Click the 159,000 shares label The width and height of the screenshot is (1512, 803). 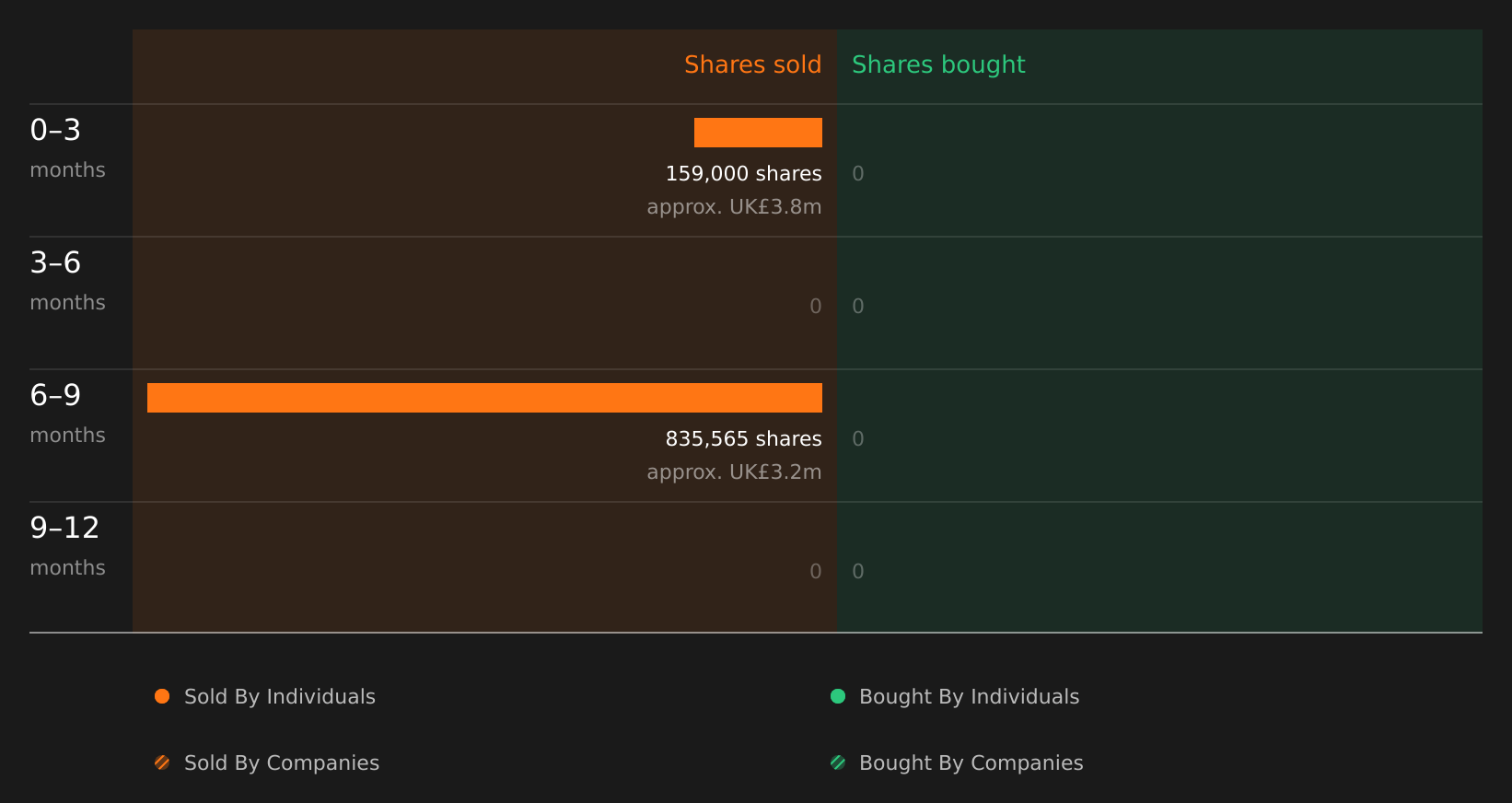coord(743,173)
